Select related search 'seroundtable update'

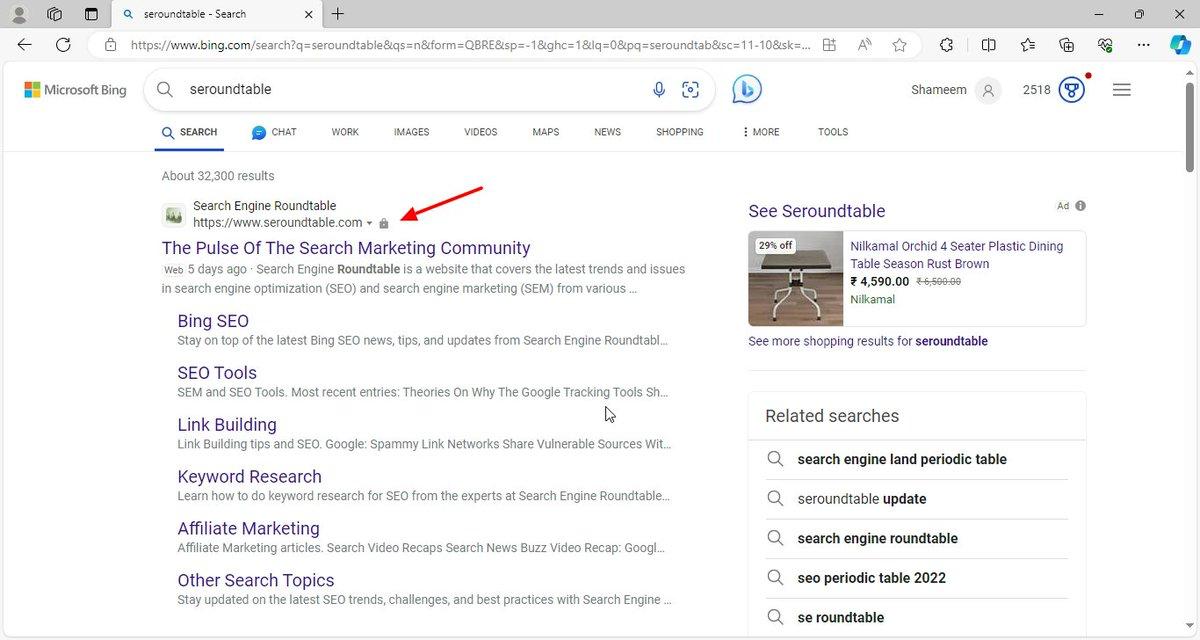(x=862, y=499)
